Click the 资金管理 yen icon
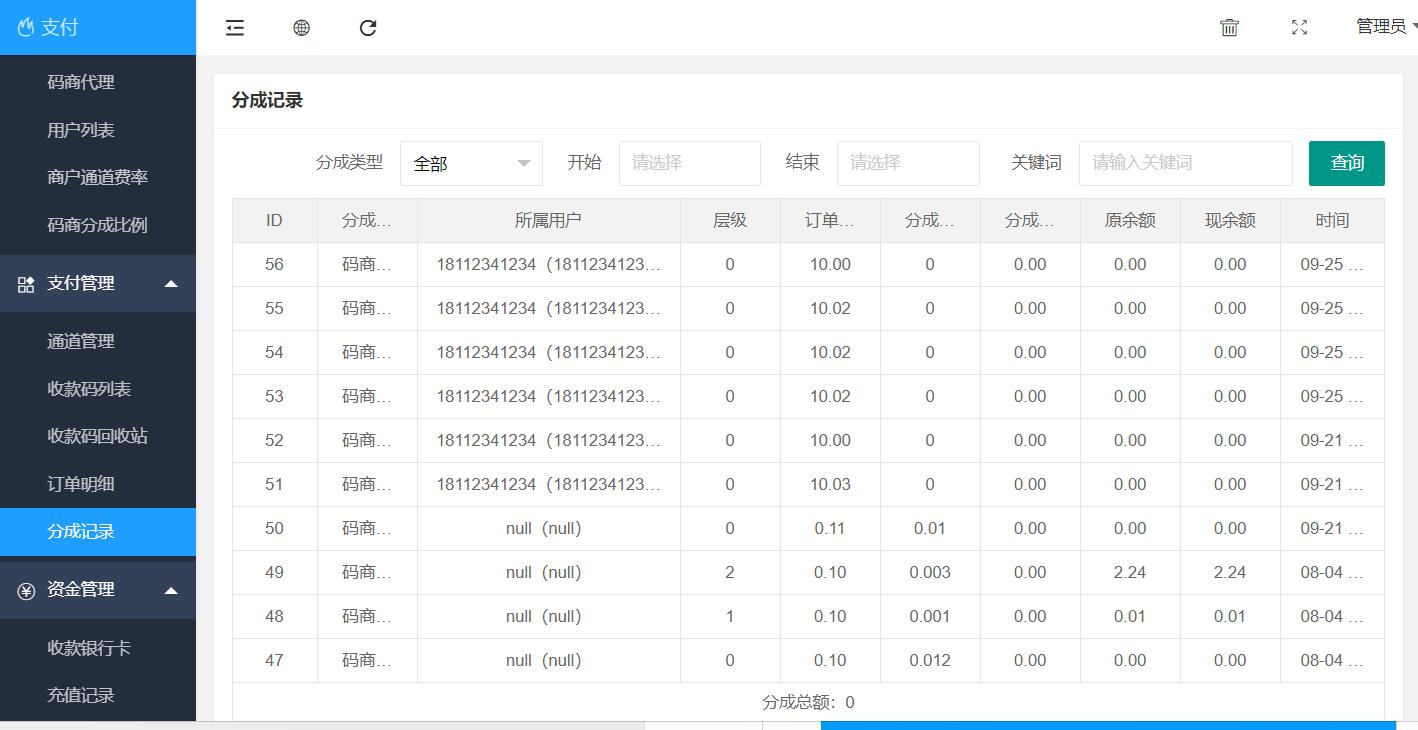Viewport: 1418px width, 730px height. (26, 590)
